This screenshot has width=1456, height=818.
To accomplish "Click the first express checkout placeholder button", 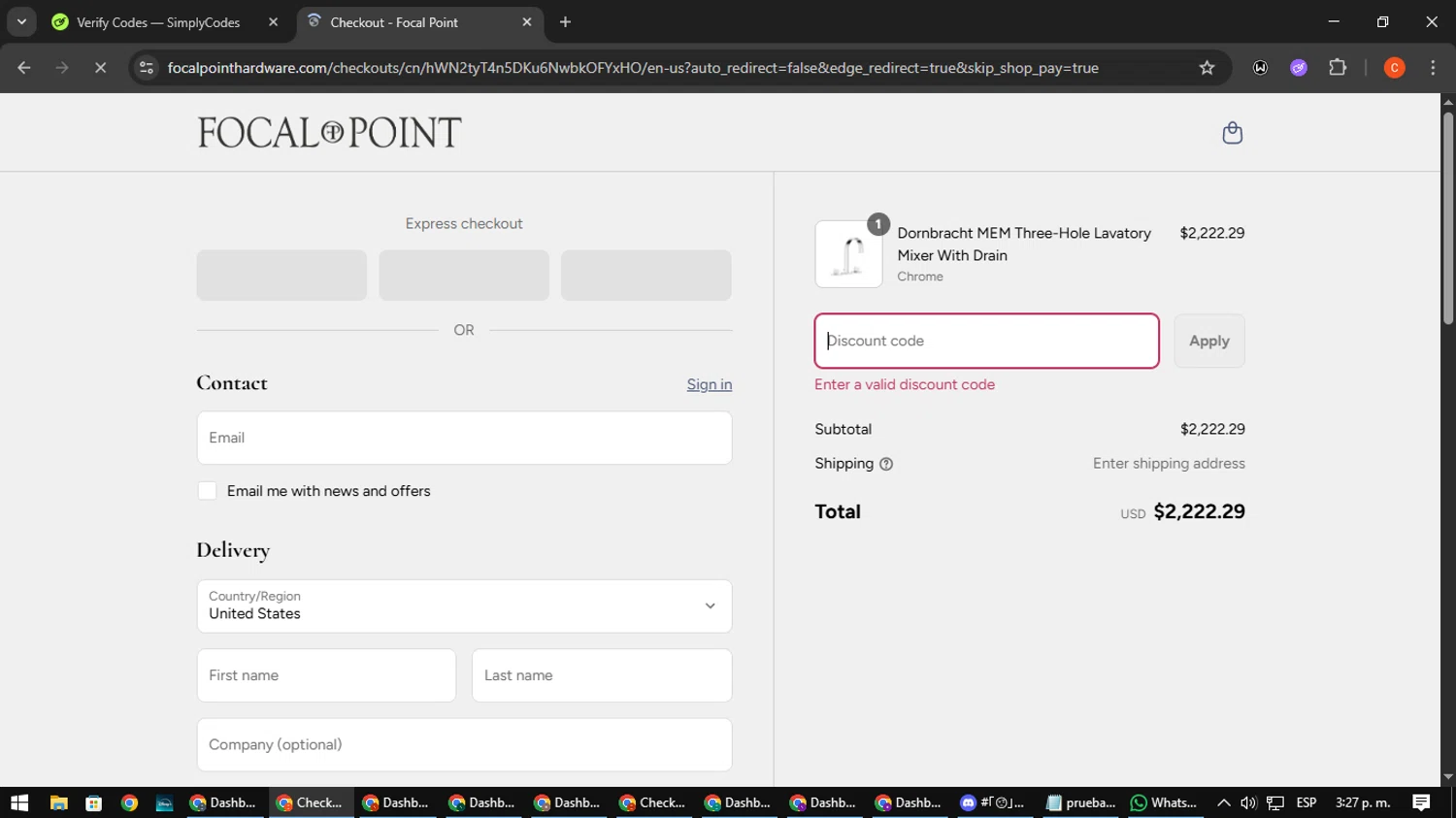I will (x=281, y=276).
